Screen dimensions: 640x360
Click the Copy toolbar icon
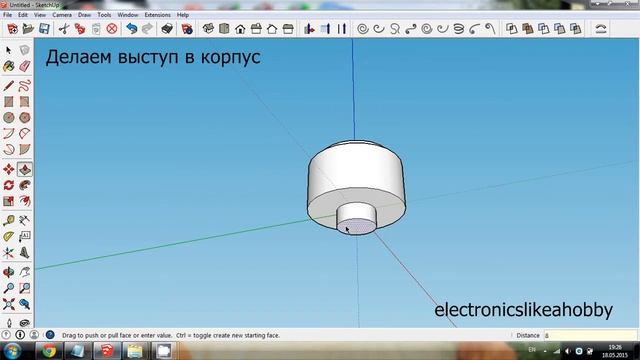pos(80,29)
